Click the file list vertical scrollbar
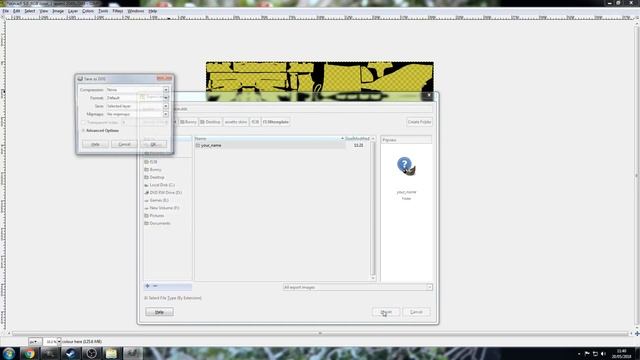 [x=373, y=209]
